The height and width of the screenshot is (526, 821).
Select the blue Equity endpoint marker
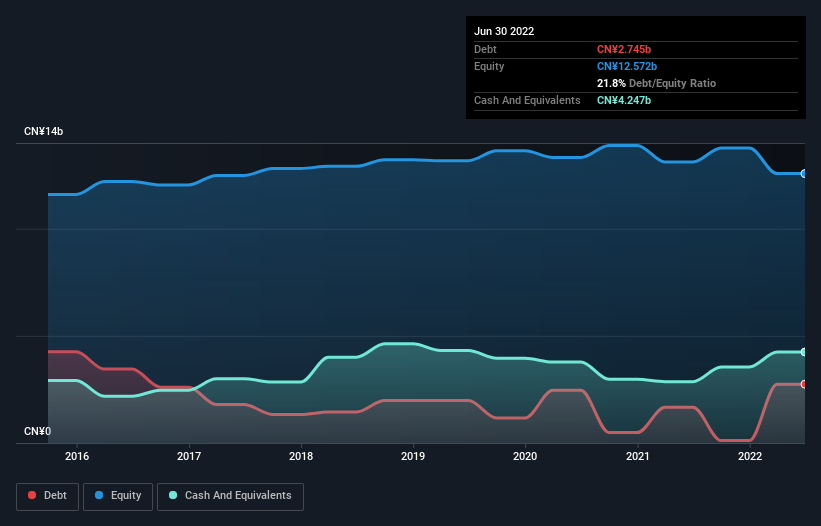coord(804,174)
